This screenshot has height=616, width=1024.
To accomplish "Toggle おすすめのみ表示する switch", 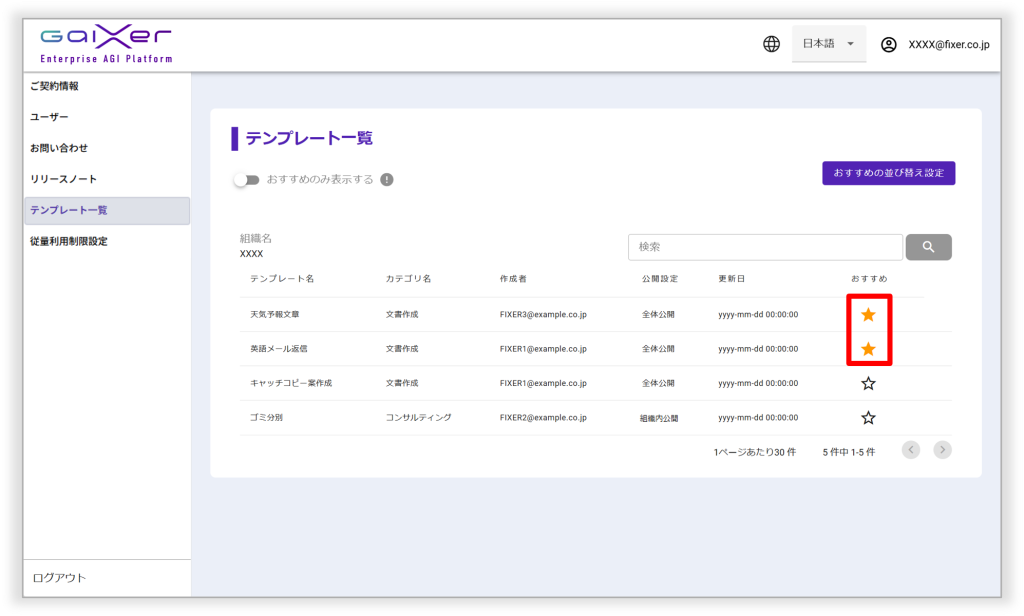I will click(245, 180).
